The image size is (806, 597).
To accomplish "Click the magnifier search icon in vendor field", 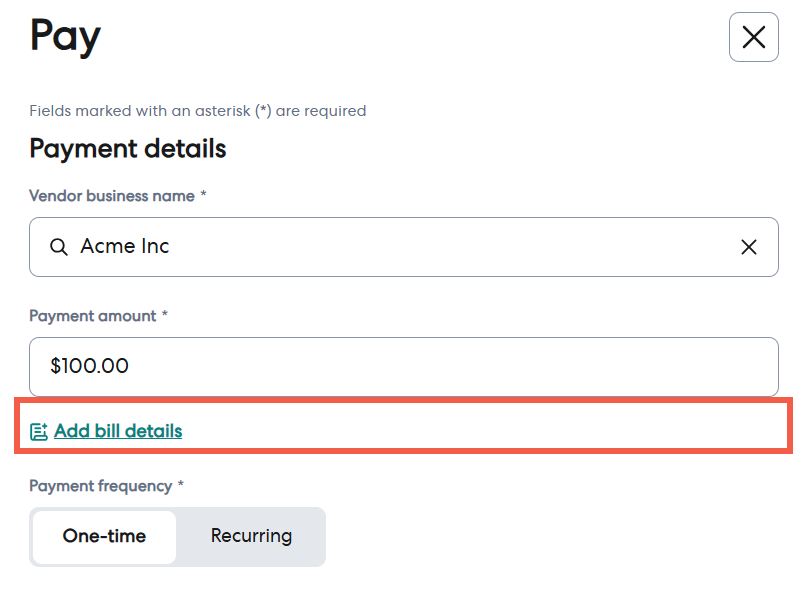I will tap(59, 247).
